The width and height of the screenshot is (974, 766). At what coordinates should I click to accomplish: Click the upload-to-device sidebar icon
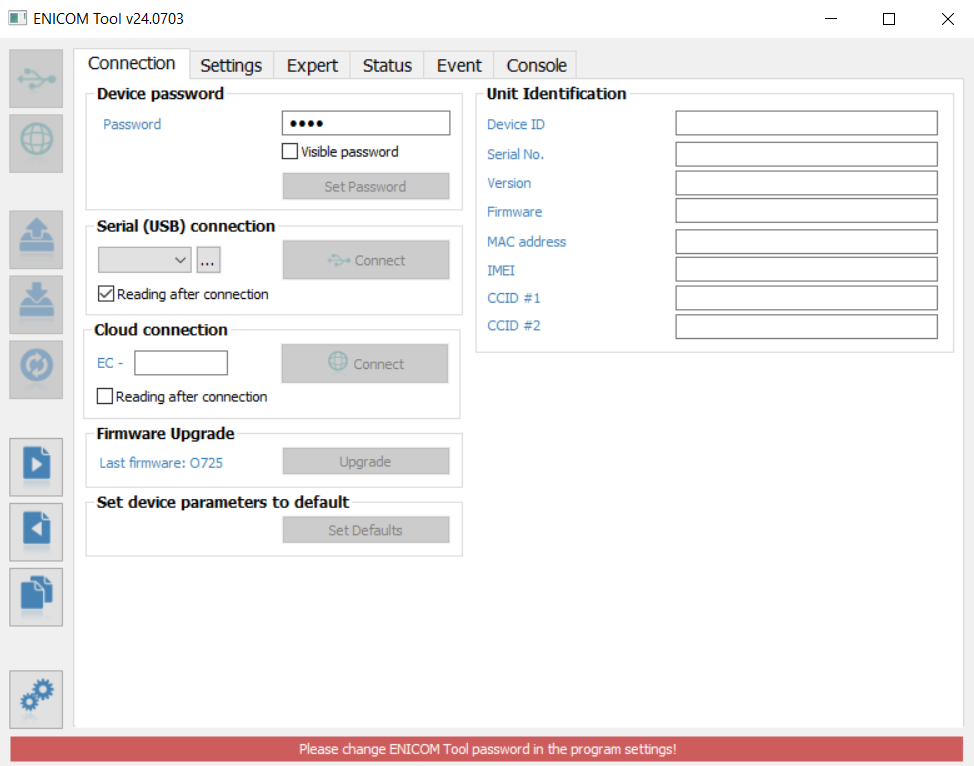click(x=35, y=239)
